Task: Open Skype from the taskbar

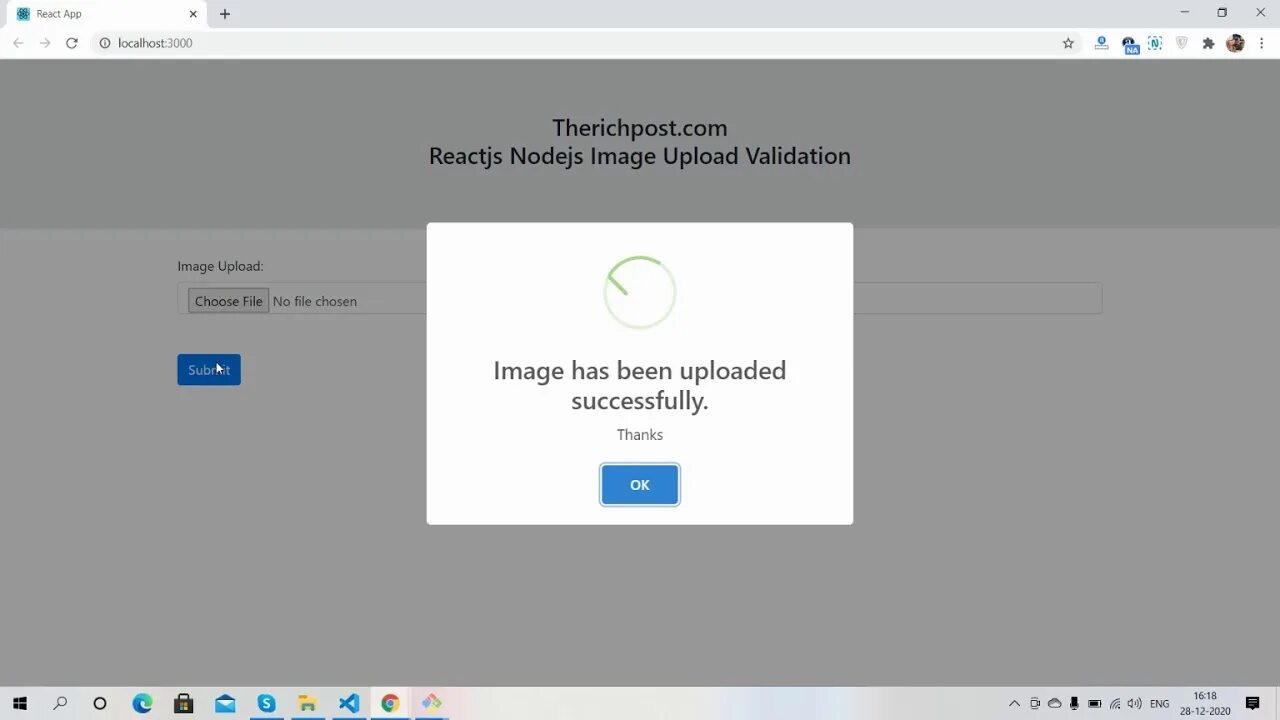Action: click(x=266, y=703)
